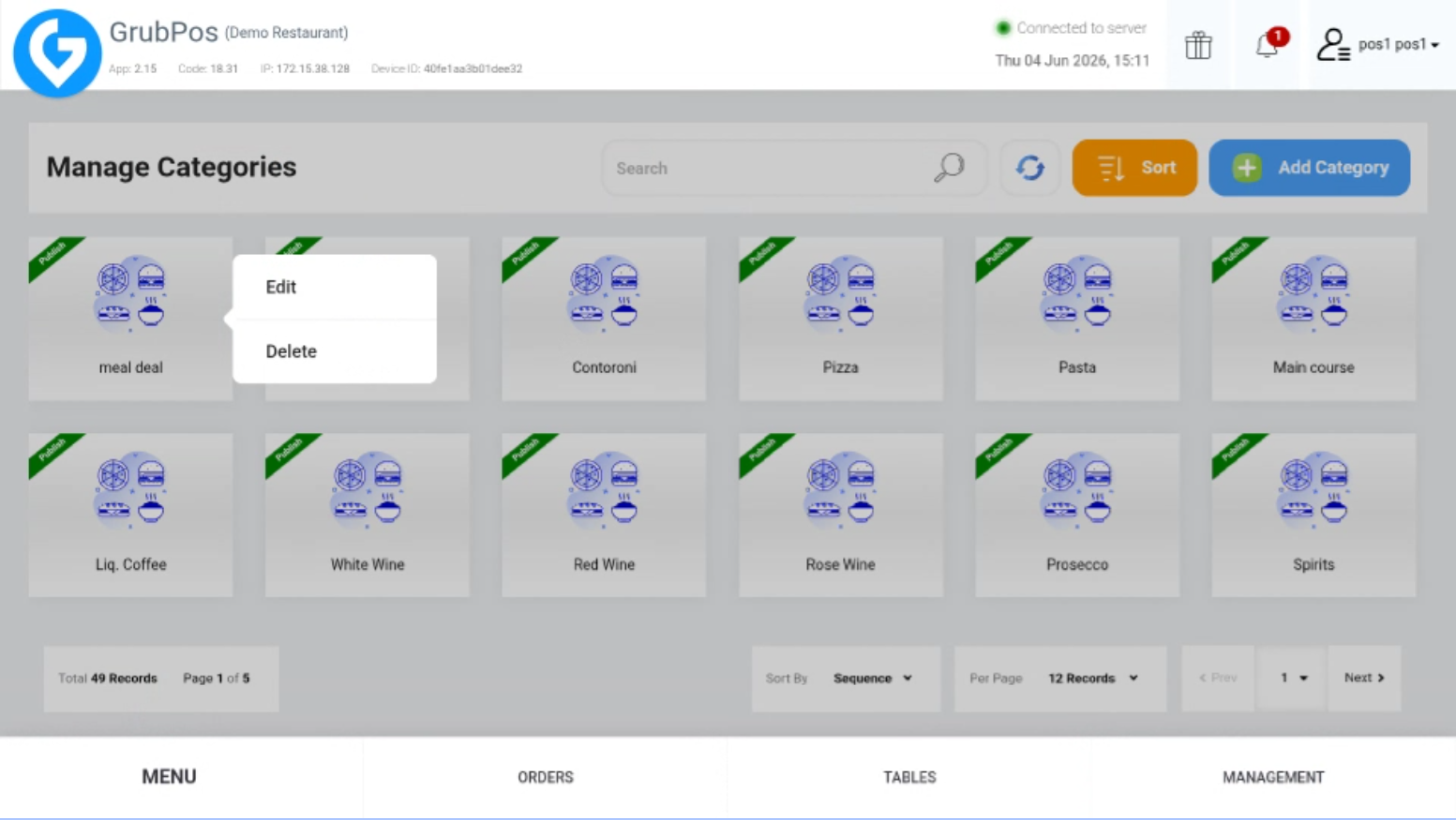Switch to the MANAGEMENT tab
The image size is (1456, 820).
click(1273, 777)
